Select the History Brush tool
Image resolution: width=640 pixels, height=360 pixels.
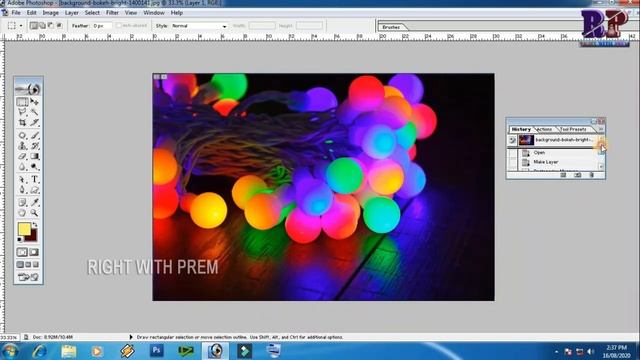tap(35, 146)
